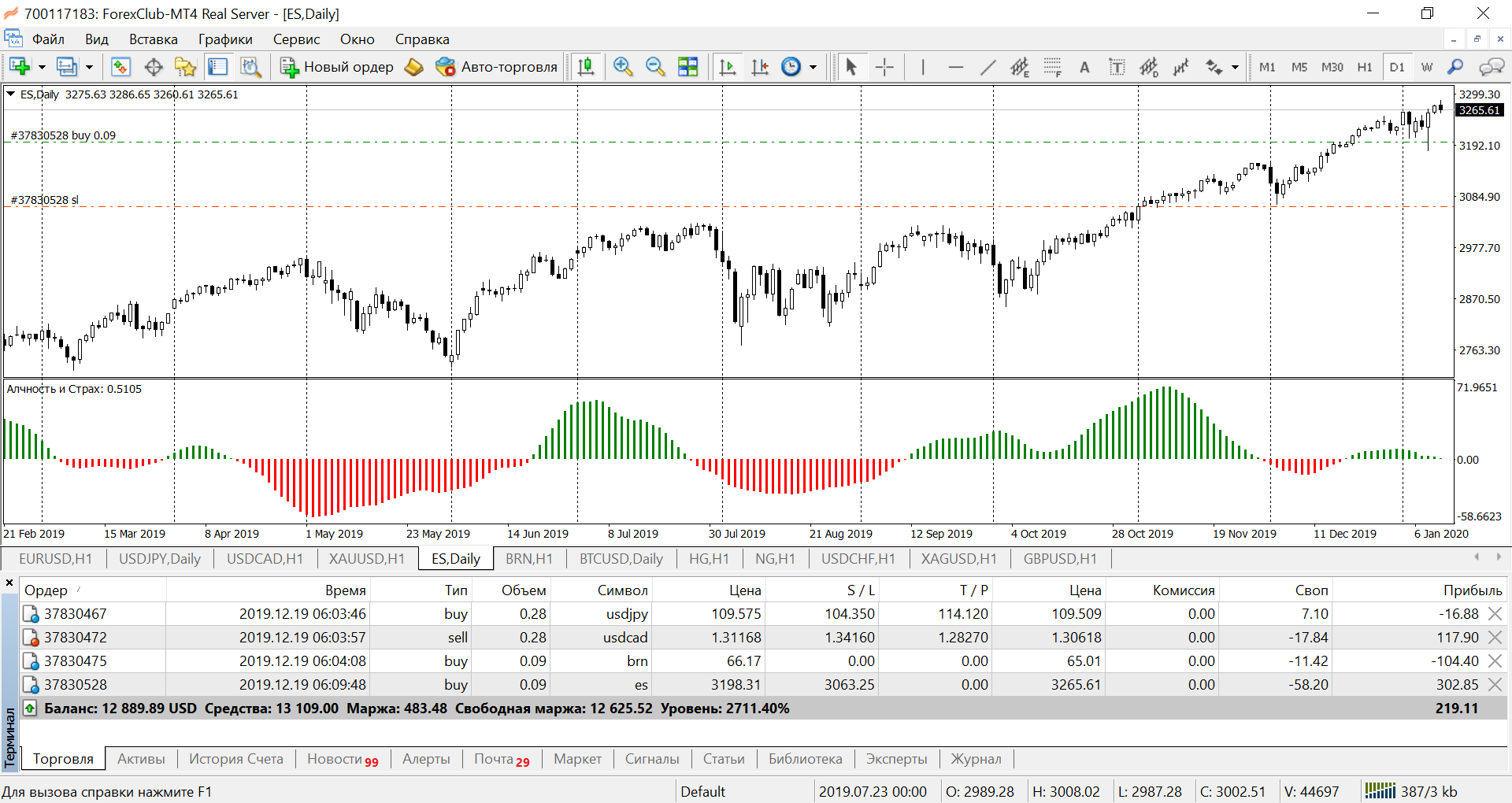Select the regression channel D tool
The width and height of the screenshot is (1512, 803).
pos(1149,67)
